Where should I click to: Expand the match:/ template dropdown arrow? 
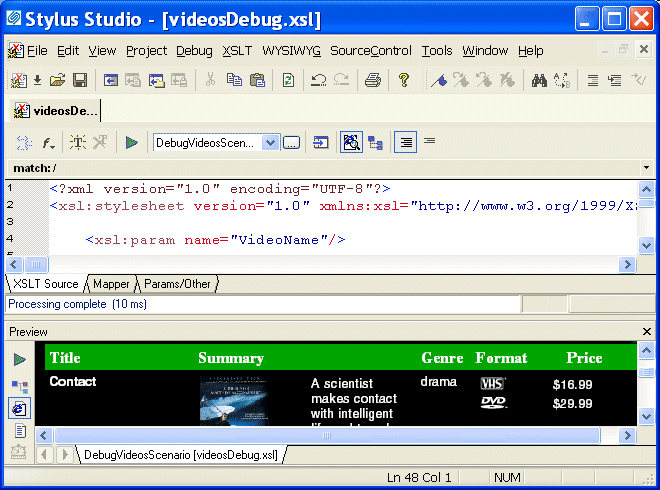tap(646, 168)
